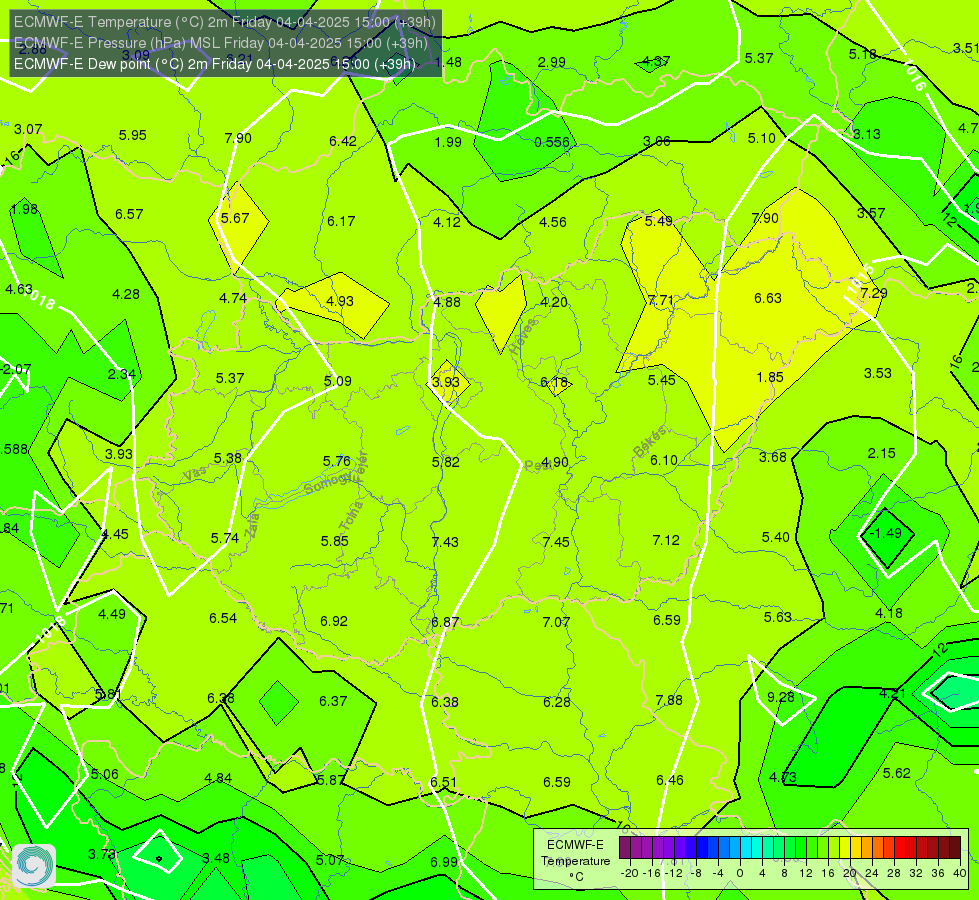Click the spiral weather logo icon

coord(34,865)
